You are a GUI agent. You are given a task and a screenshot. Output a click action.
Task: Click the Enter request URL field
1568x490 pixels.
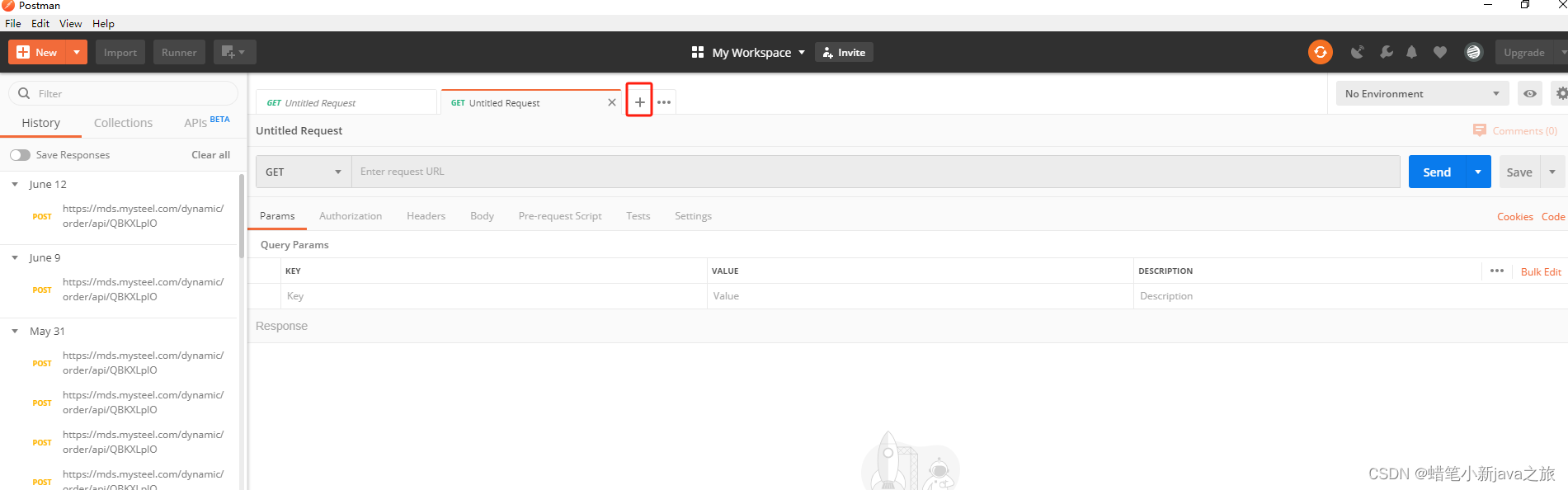tap(876, 172)
